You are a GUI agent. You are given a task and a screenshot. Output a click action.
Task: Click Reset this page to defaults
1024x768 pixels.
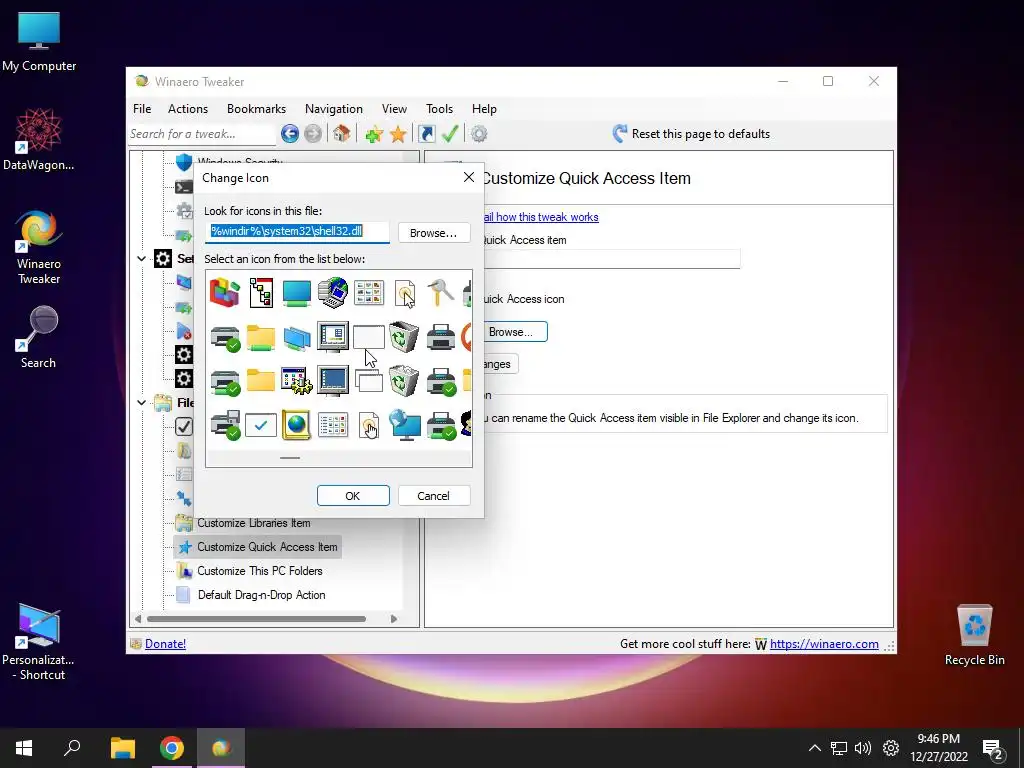691,134
